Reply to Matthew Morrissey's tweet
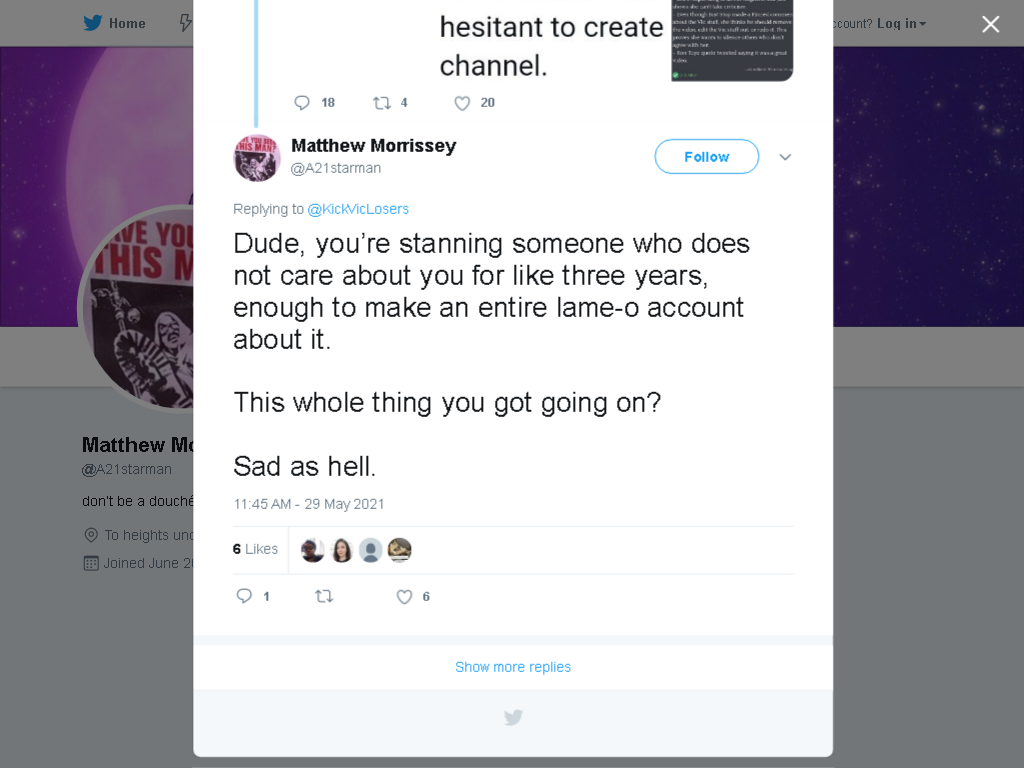 pos(244,596)
